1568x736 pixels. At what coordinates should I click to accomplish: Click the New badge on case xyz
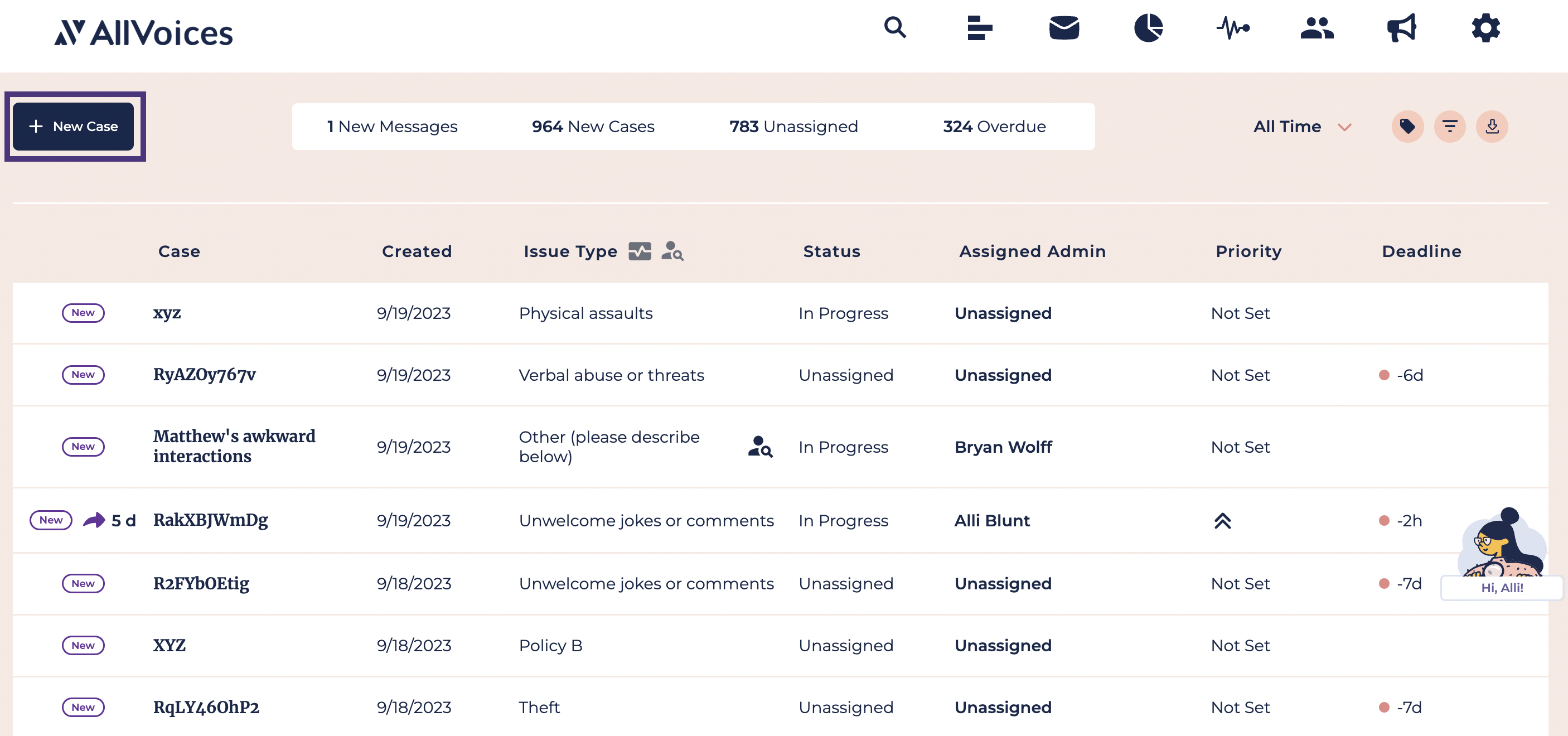tap(84, 313)
